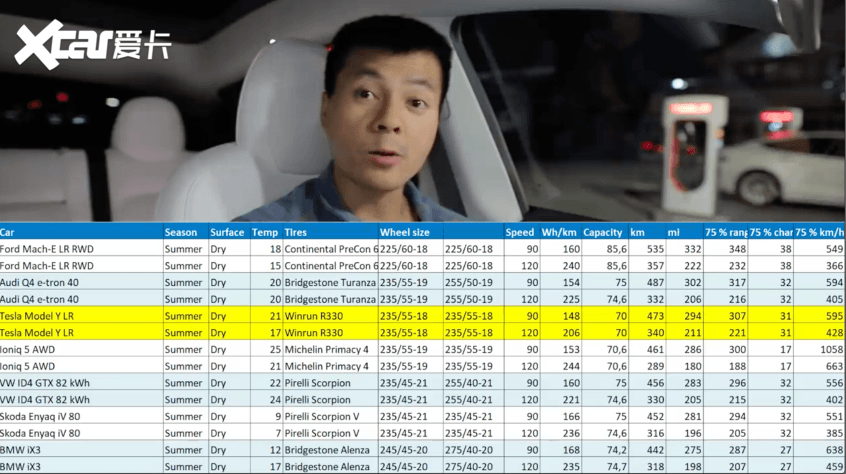Viewport: 846px width, 474px height.
Task: Click the km value 473 in Tesla row
Action: pyautogui.click(x=656, y=316)
